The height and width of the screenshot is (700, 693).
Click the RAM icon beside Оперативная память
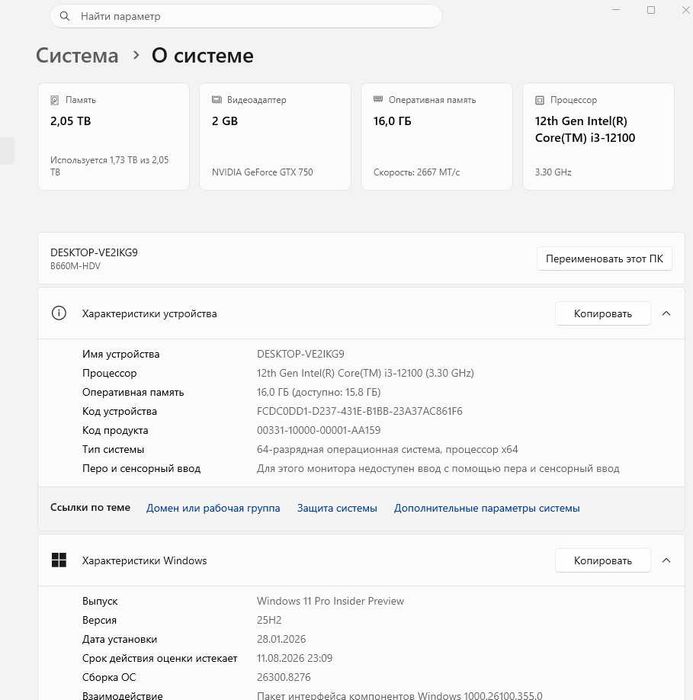pyautogui.click(x=378, y=100)
